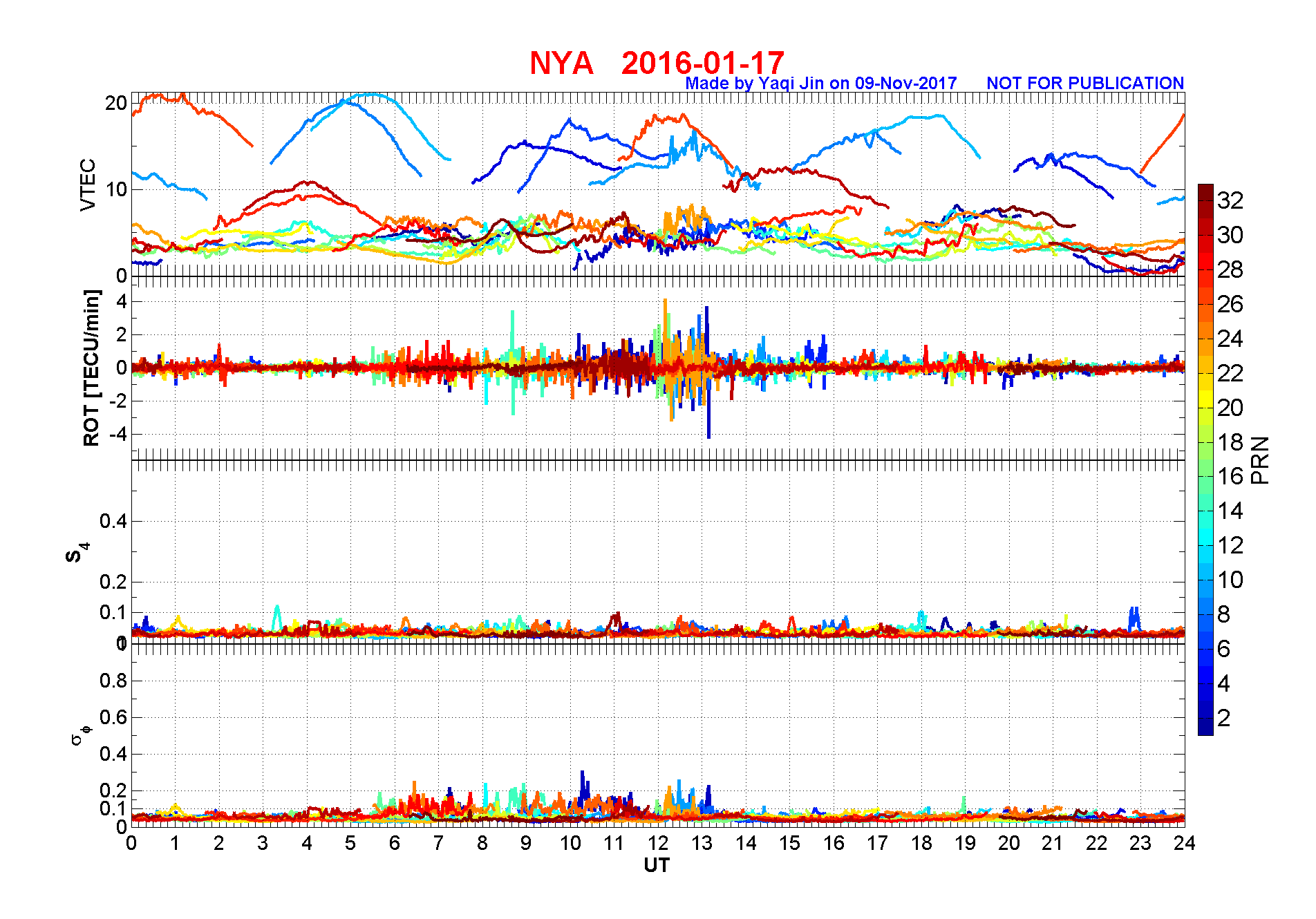Click the UT axis tick label "21"

(x=1053, y=843)
